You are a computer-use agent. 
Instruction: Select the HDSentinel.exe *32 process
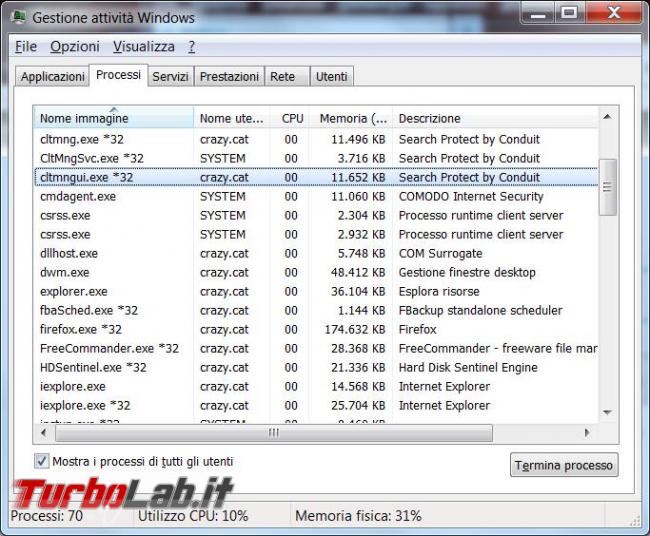tap(316, 368)
